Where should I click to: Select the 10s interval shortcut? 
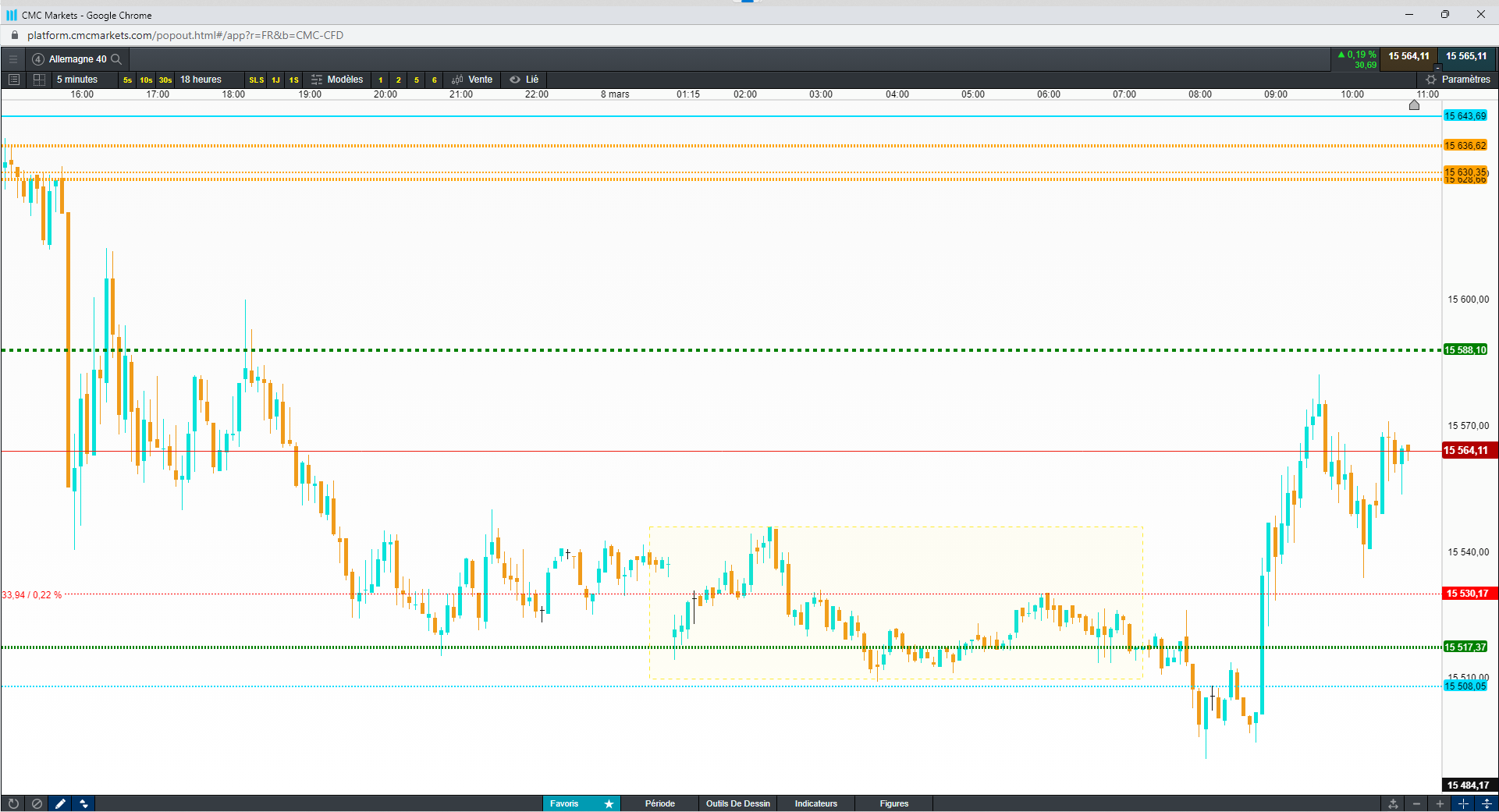click(x=146, y=80)
